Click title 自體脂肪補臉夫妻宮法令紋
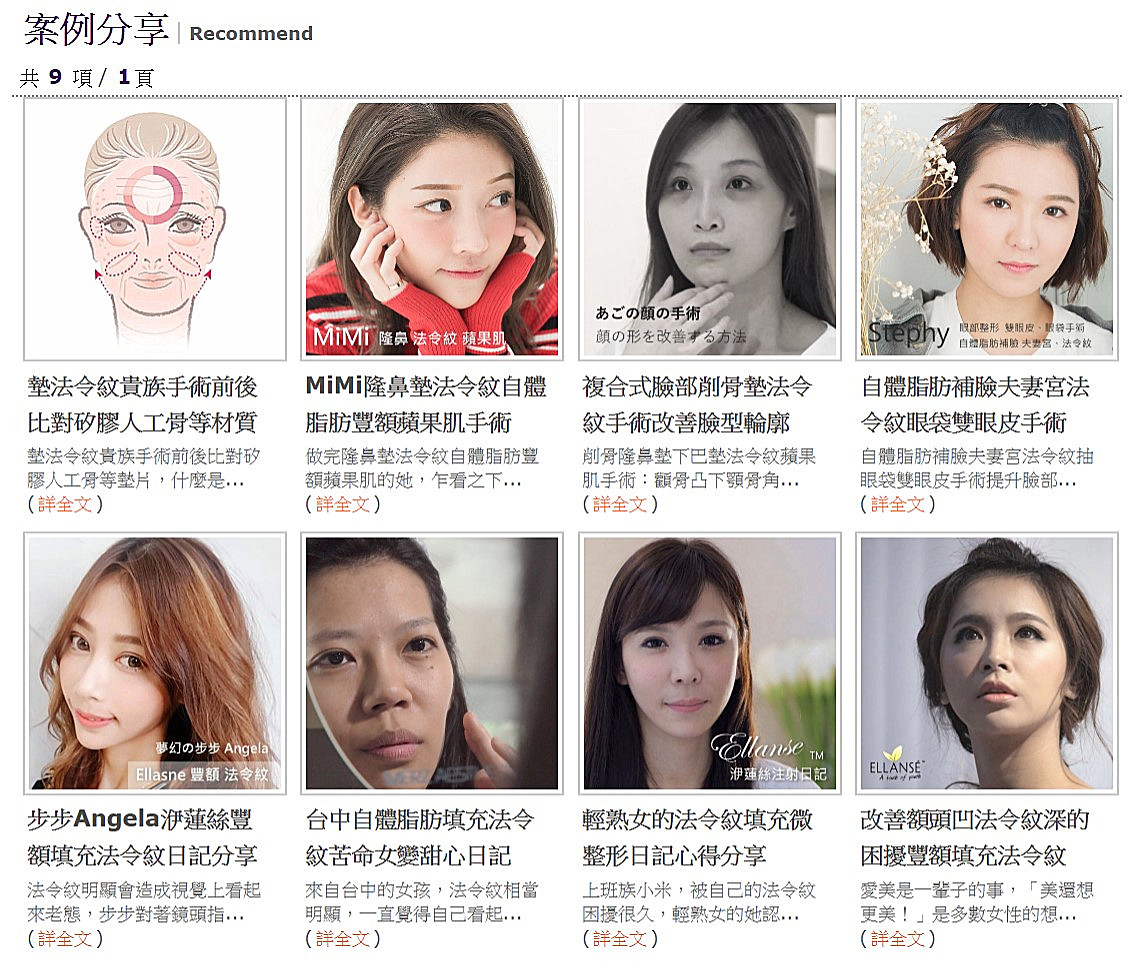The height and width of the screenshot is (964, 1135). [x=974, y=405]
